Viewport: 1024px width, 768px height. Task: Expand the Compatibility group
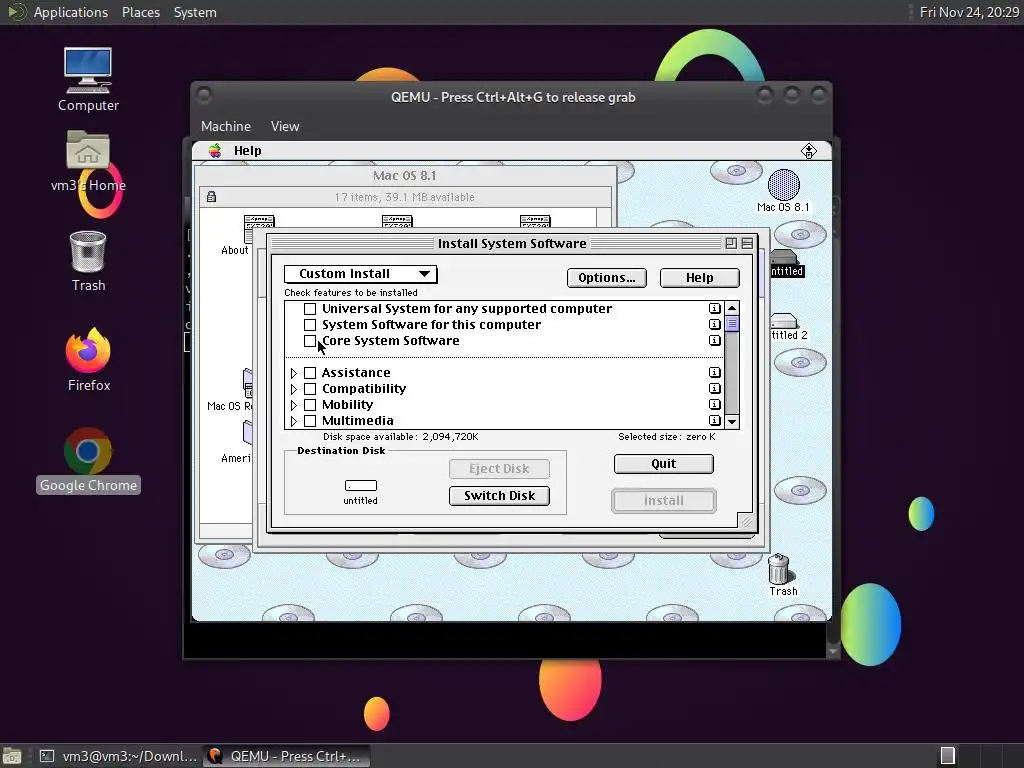coord(294,389)
